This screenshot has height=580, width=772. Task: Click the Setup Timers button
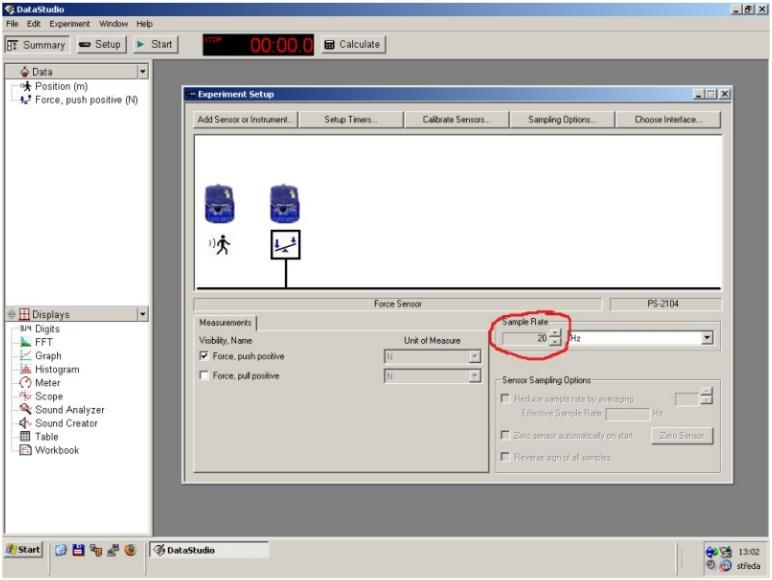click(351, 119)
